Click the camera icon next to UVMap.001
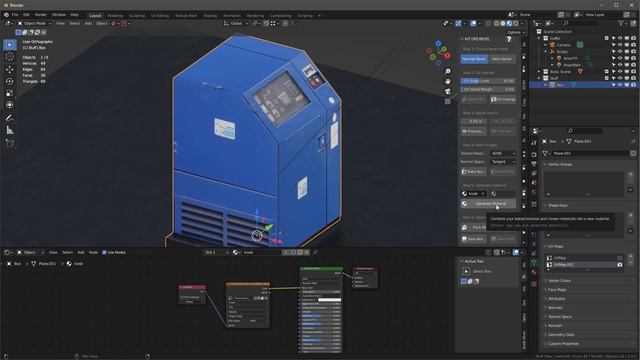This screenshot has width=640, height=360. (x=620, y=264)
